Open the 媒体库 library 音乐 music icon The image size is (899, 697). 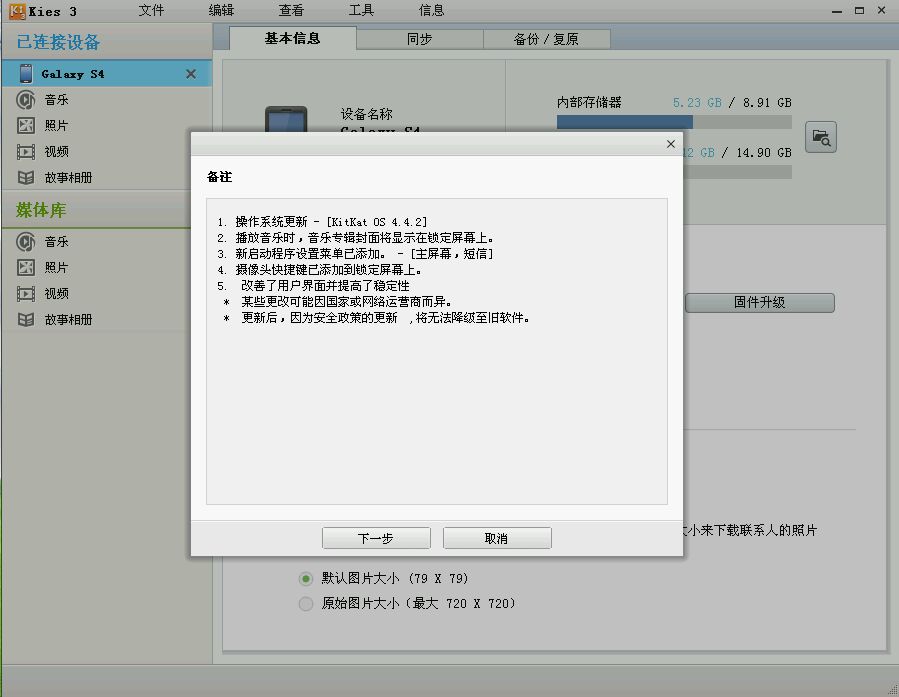tap(25, 242)
